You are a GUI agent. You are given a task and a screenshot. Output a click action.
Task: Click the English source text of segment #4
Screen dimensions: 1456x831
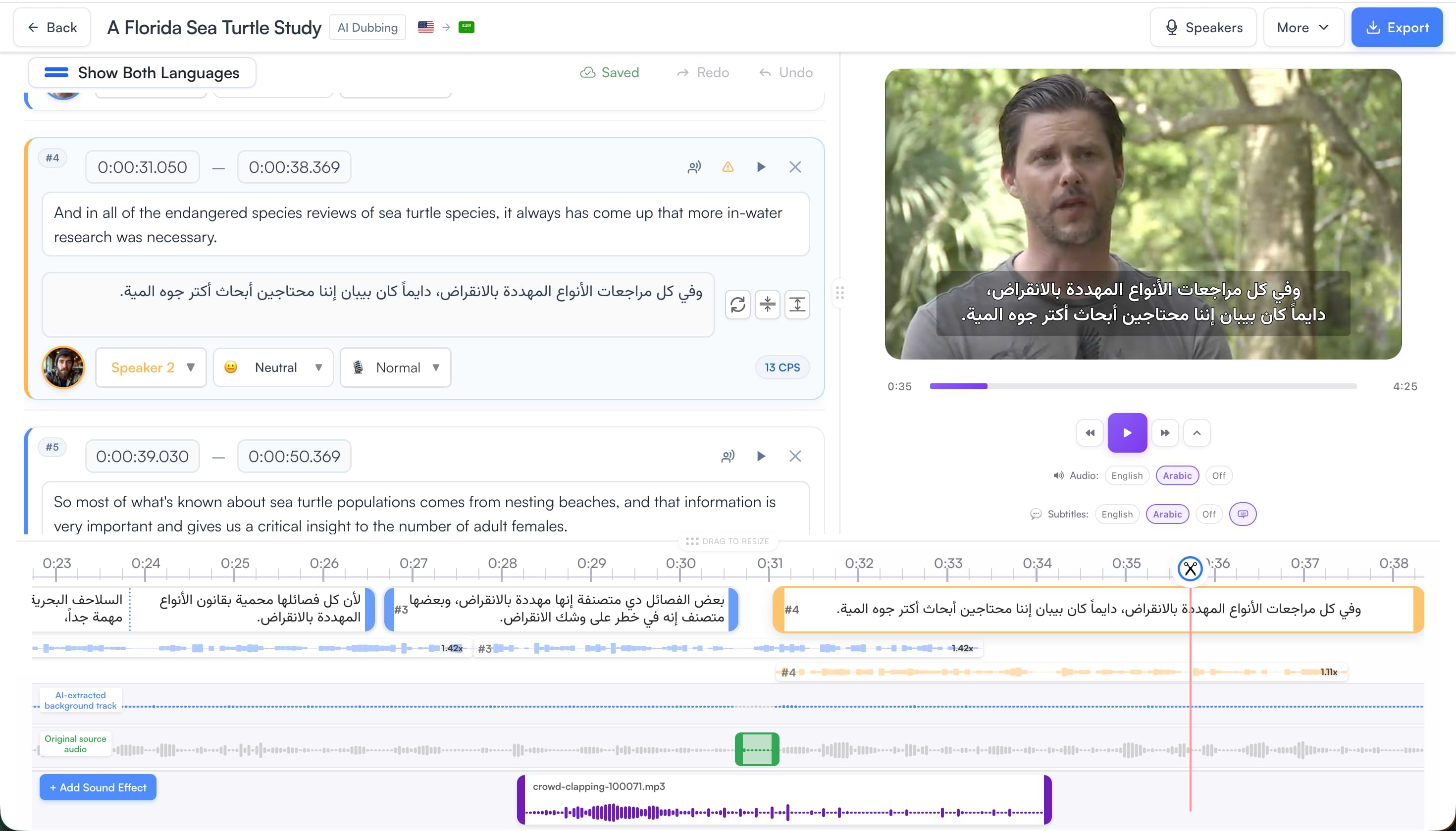pyautogui.click(x=426, y=224)
